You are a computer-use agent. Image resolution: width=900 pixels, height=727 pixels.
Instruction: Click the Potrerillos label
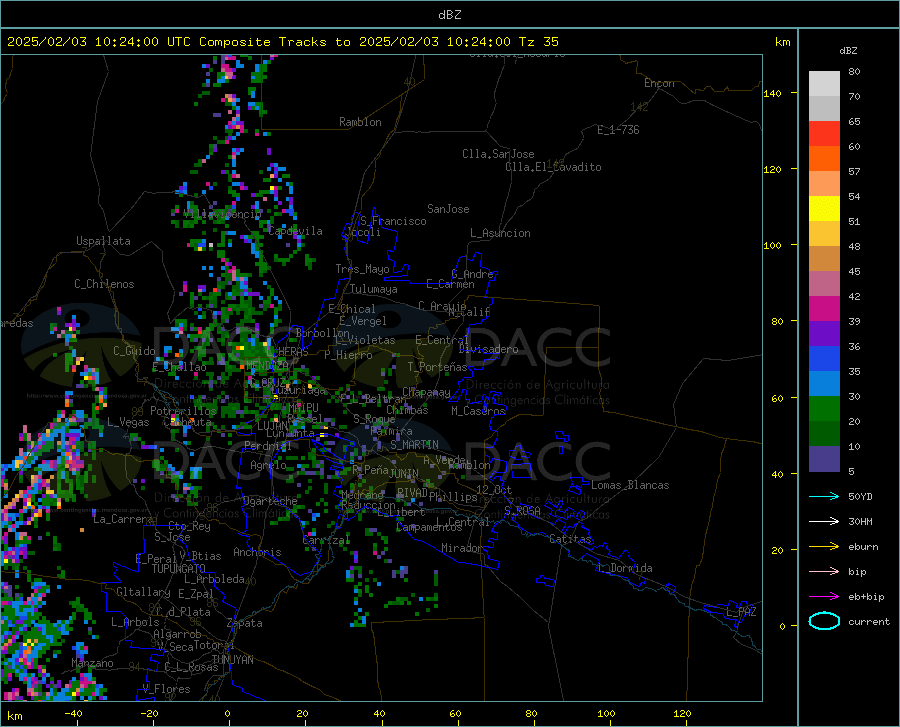tap(183, 411)
